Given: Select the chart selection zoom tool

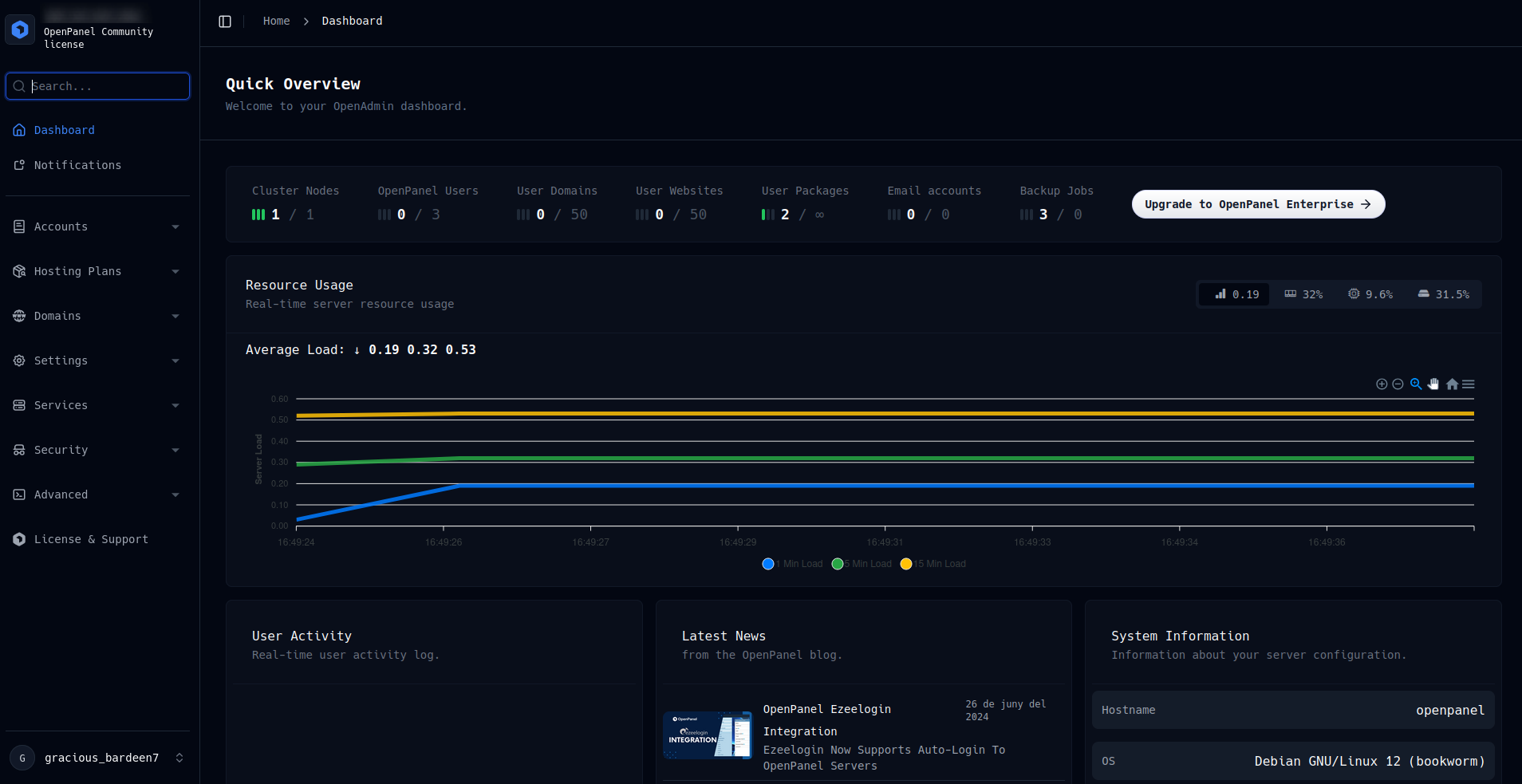Looking at the screenshot, I should coord(1416,384).
